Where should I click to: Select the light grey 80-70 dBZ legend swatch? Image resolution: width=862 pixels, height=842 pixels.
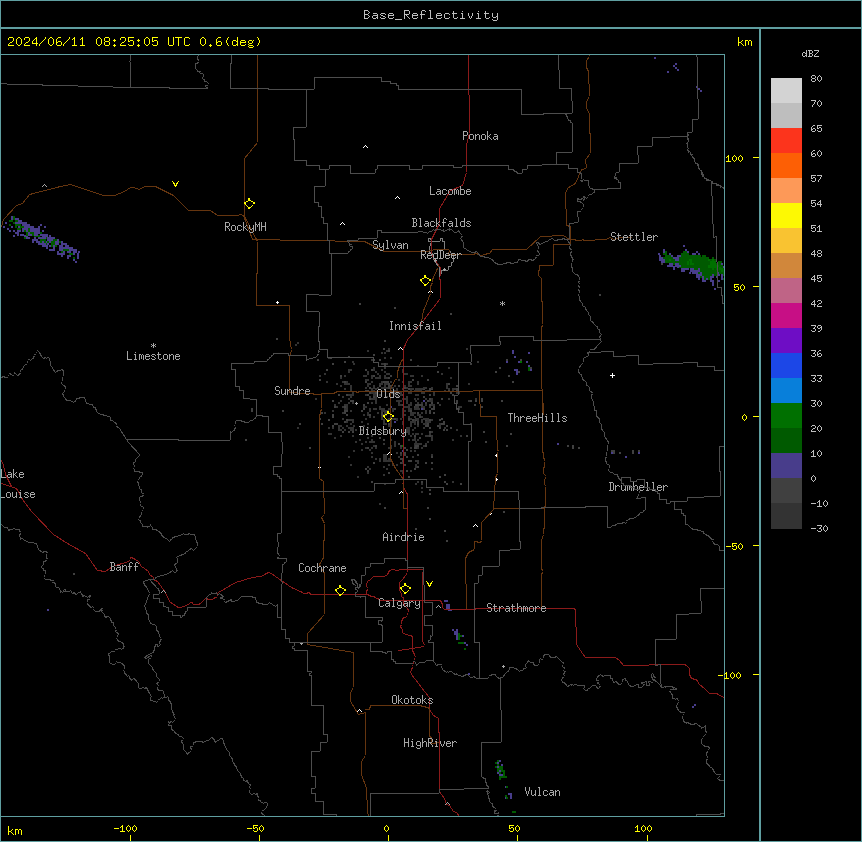coord(786,91)
